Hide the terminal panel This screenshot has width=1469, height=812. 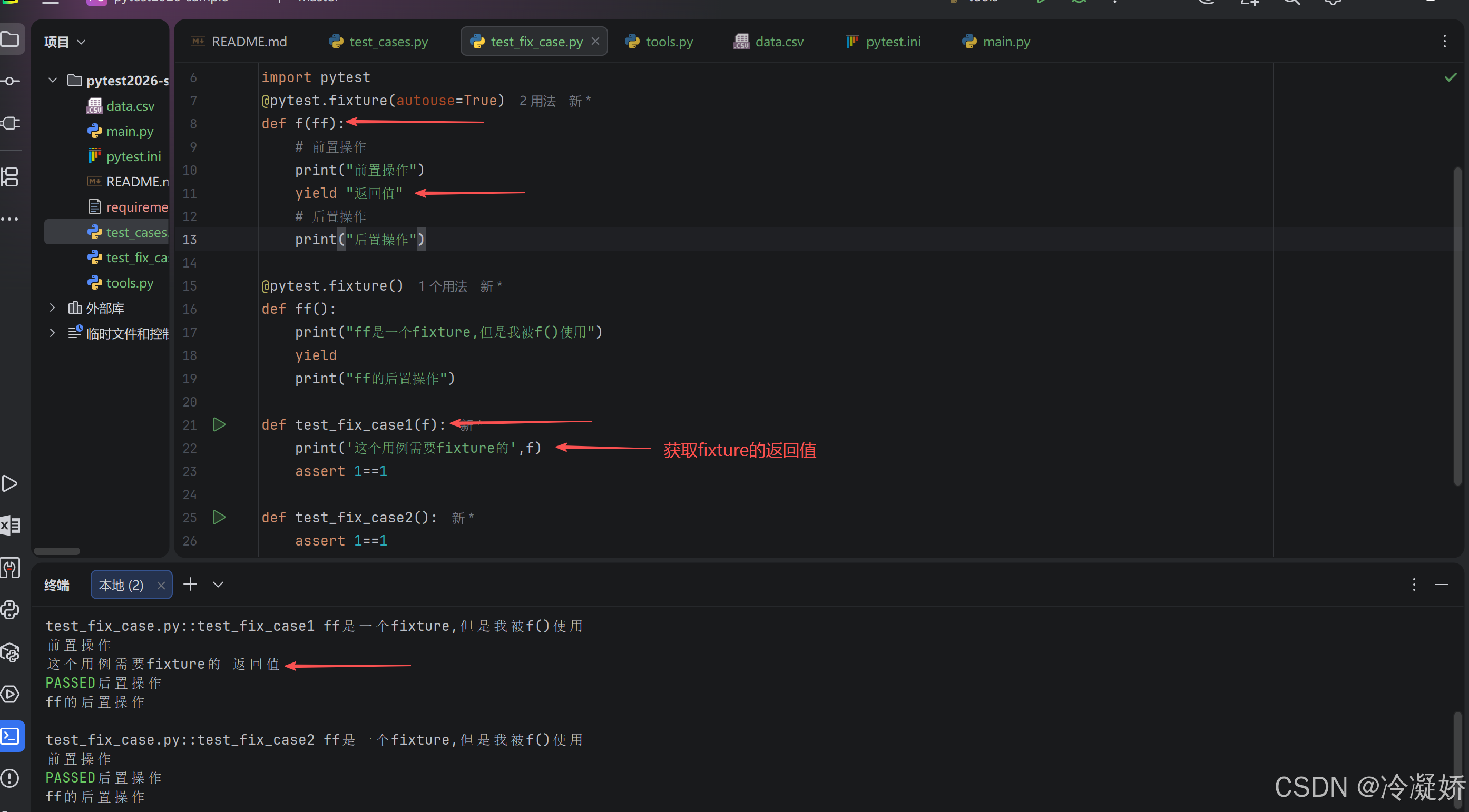pyautogui.click(x=1442, y=585)
